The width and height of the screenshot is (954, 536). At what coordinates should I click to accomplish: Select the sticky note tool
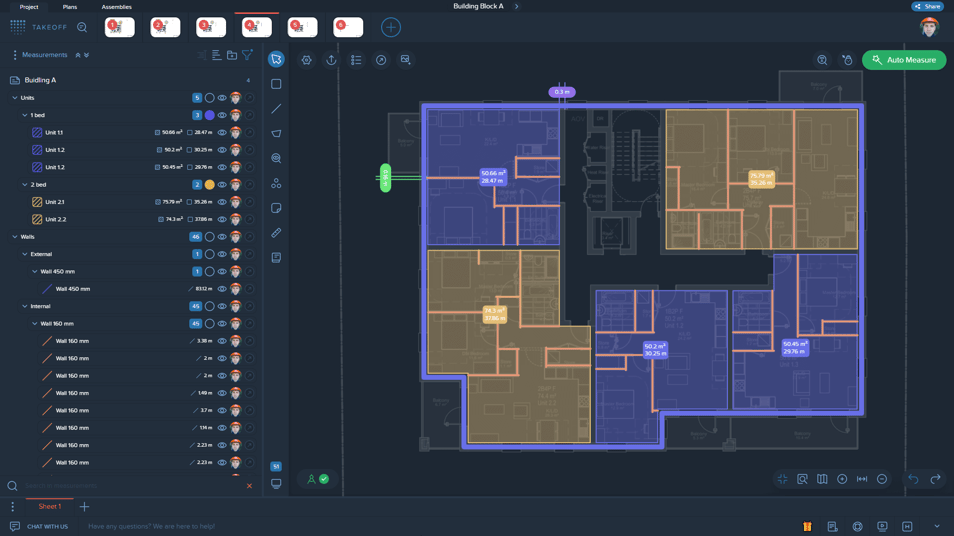(x=276, y=208)
